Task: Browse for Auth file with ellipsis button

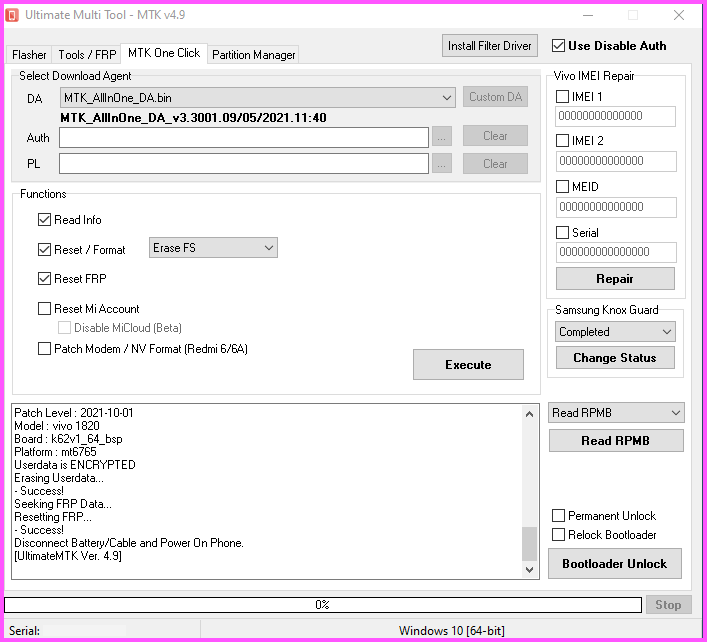Action: (x=441, y=136)
